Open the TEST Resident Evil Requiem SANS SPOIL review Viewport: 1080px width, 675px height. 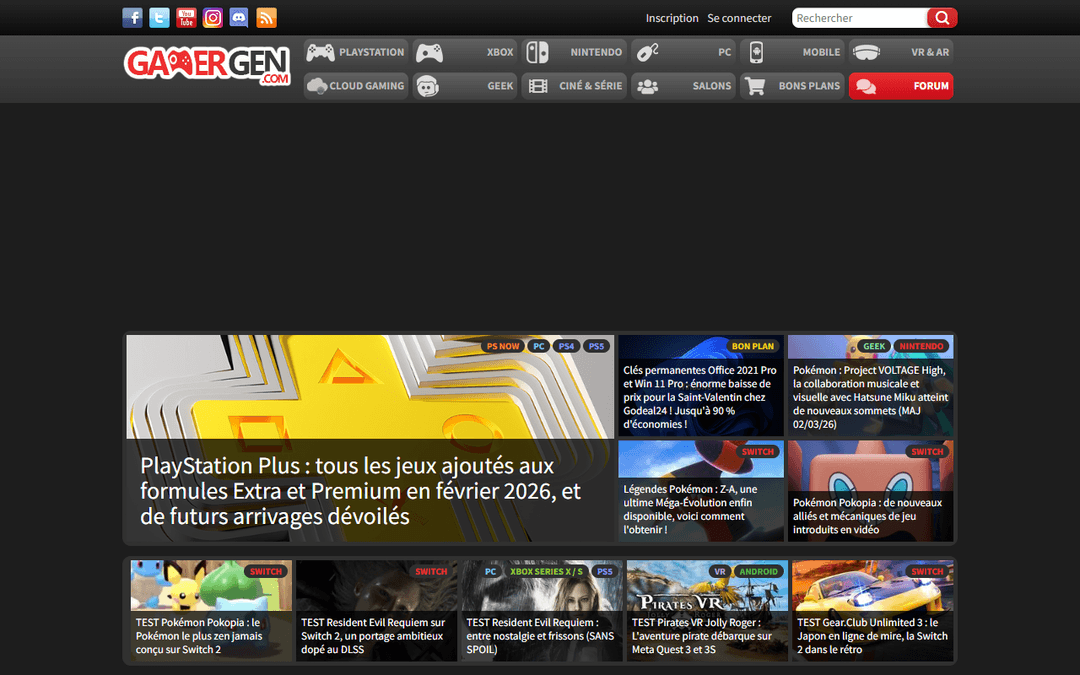point(540,636)
